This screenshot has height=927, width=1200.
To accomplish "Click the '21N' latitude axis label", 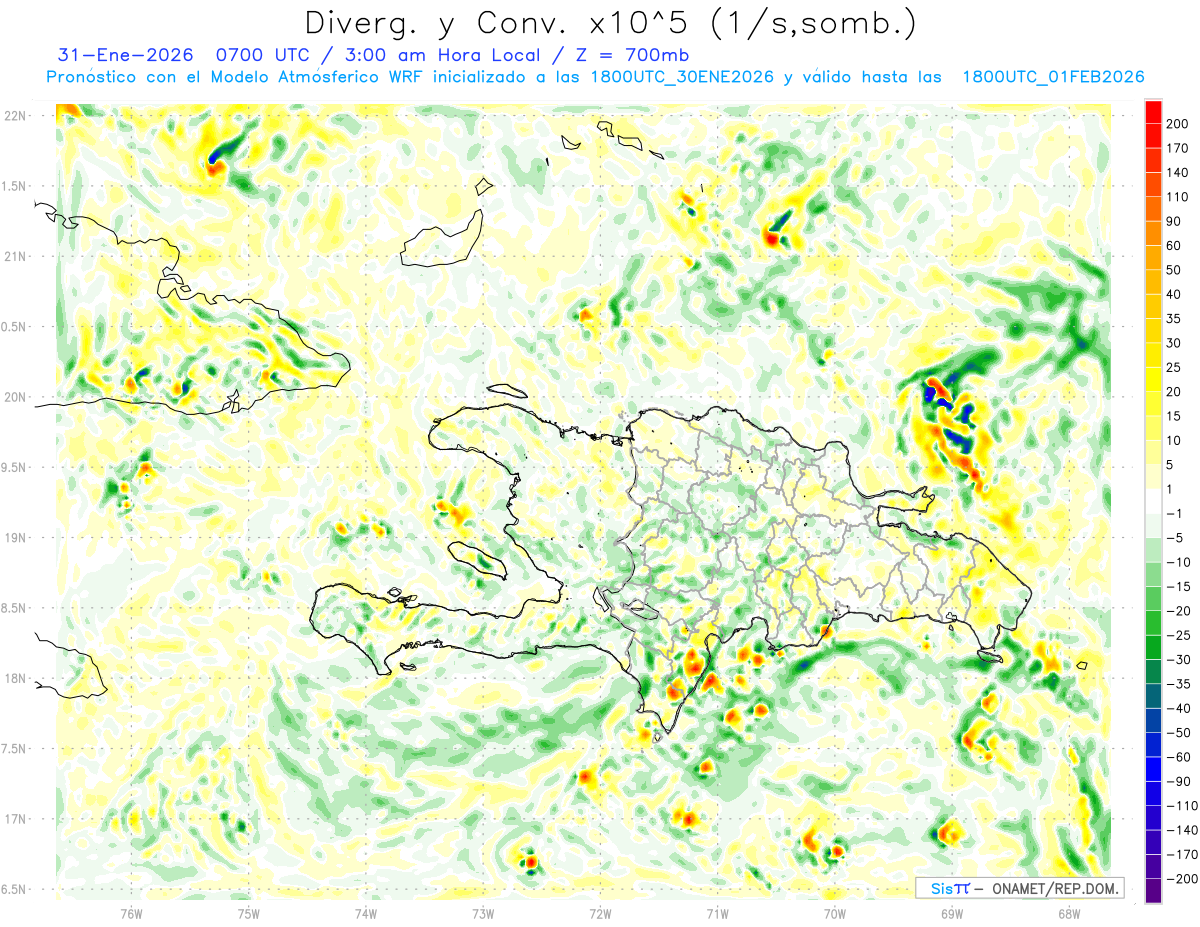I will [x=14, y=257].
